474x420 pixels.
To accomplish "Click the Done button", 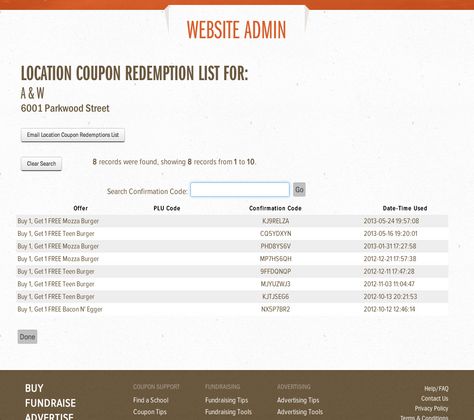I will (27, 337).
